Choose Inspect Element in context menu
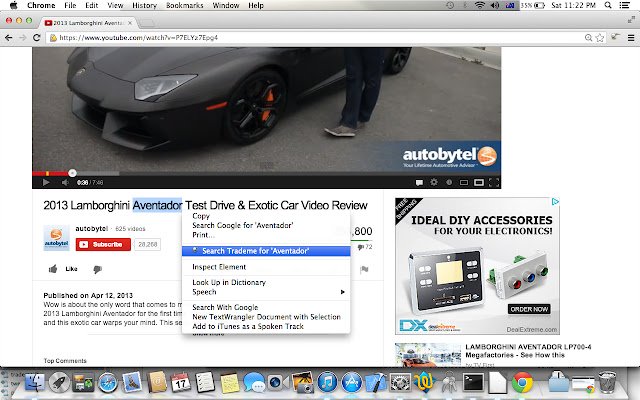Image resolution: width=640 pixels, height=400 pixels. (219, 267)
